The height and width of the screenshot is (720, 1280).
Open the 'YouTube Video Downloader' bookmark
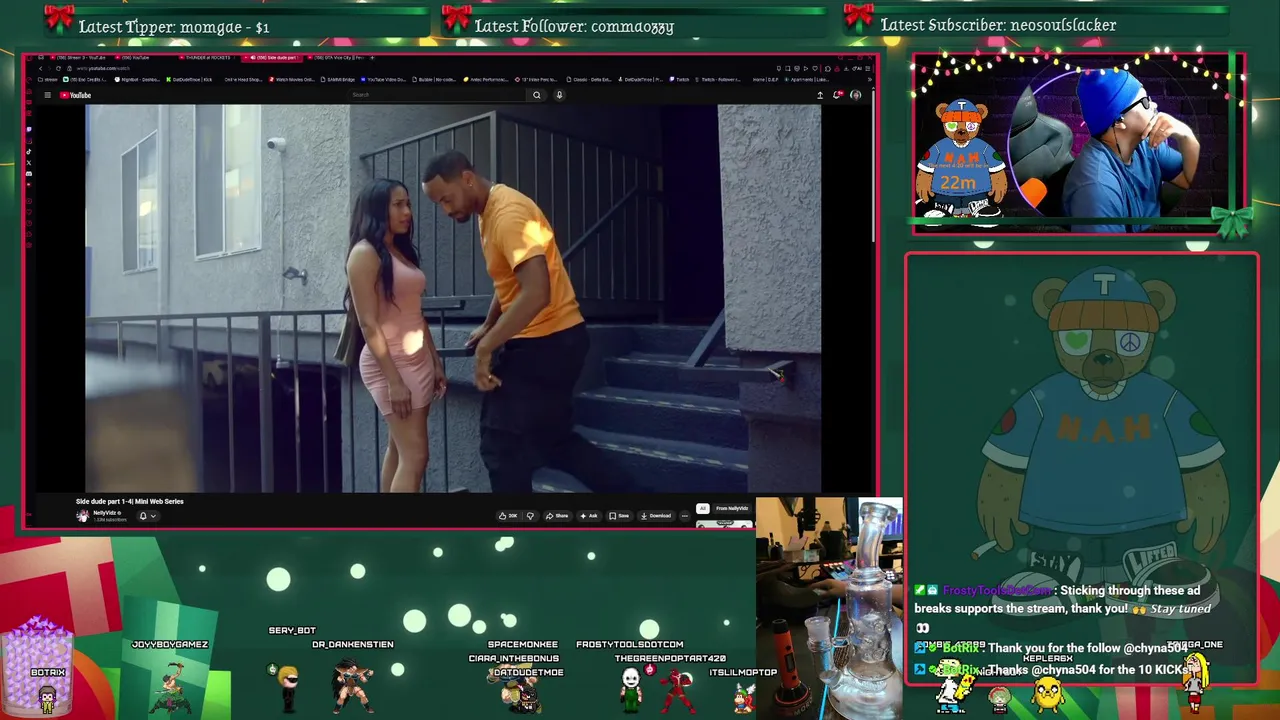382,79
